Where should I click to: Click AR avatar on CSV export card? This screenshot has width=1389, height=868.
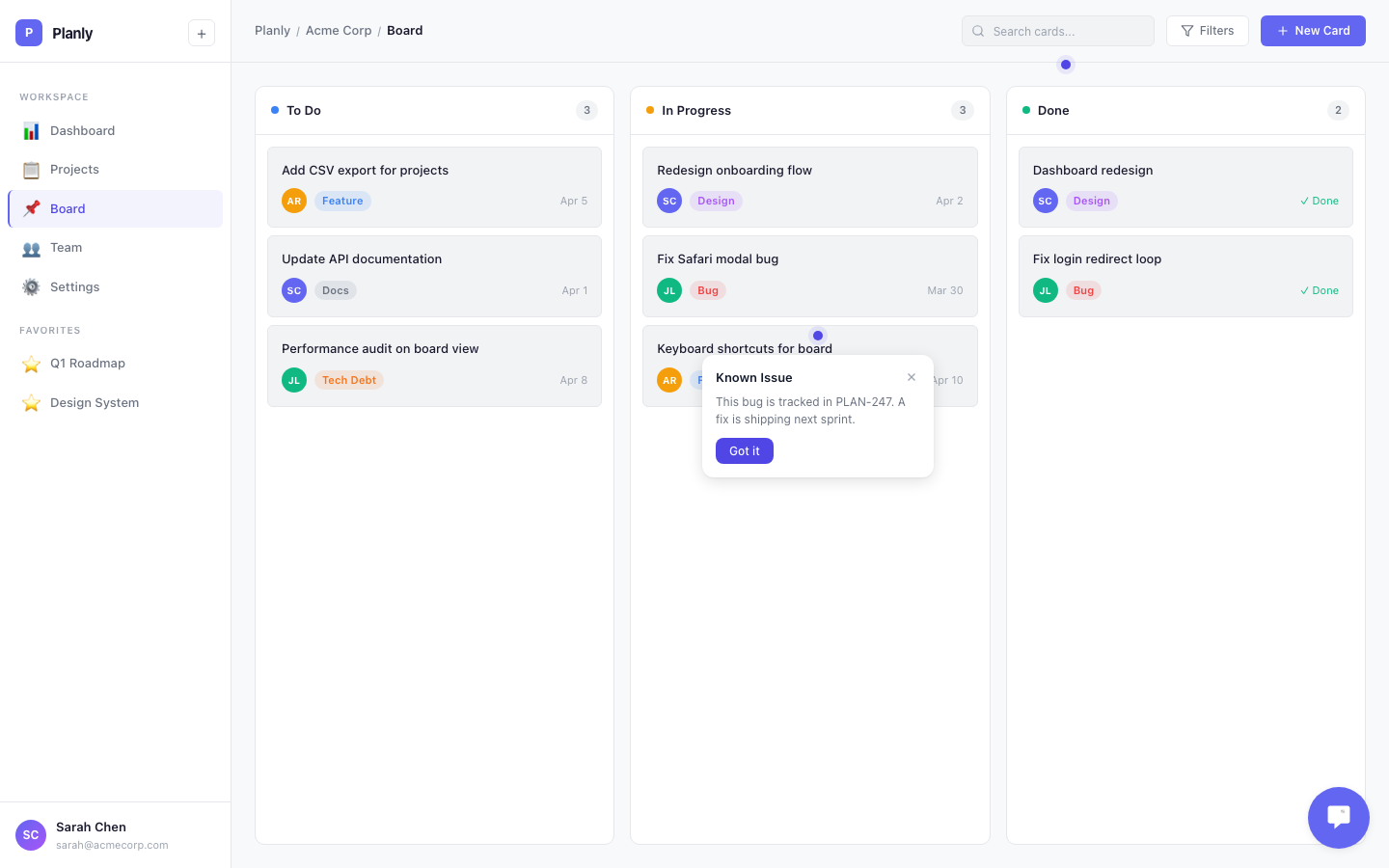point(294,201)
